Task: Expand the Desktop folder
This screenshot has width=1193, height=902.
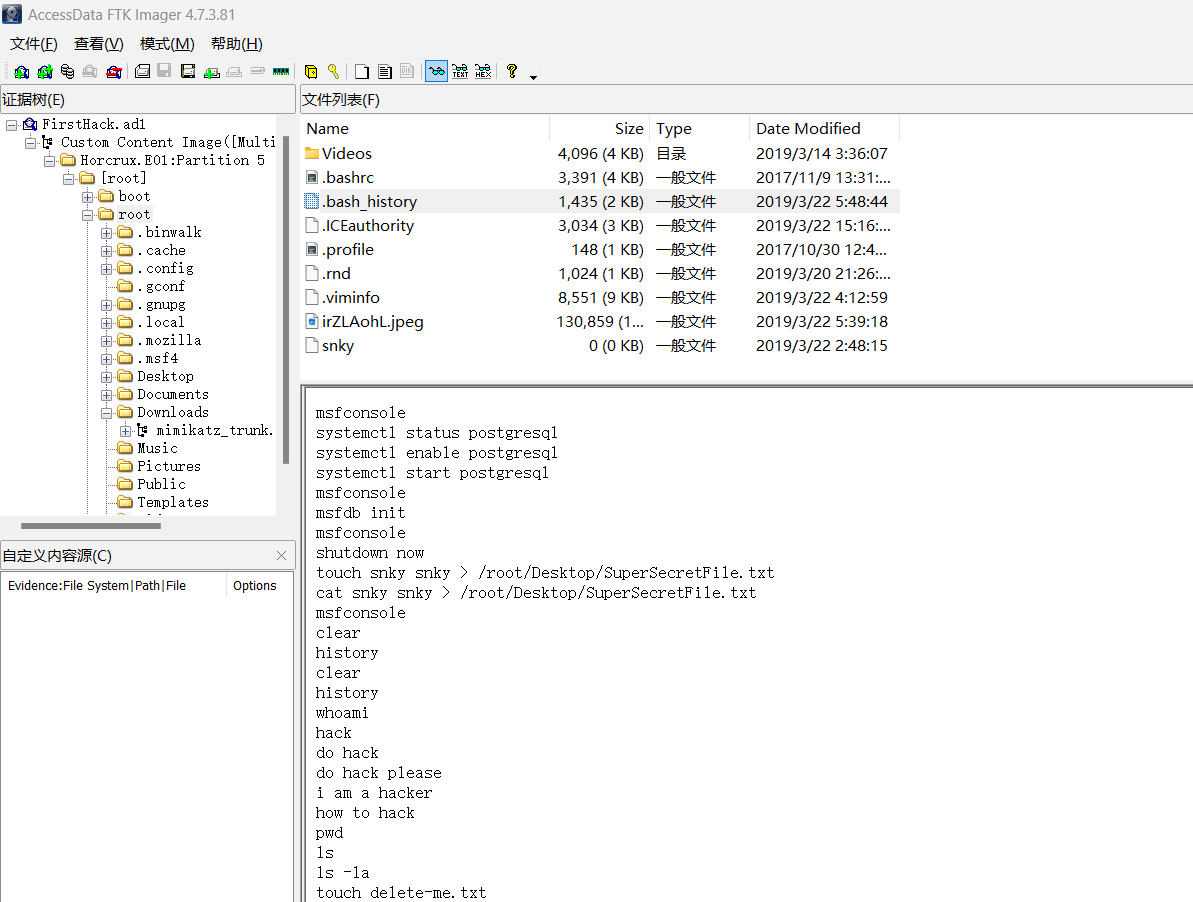Action: [x=107, y=377]
